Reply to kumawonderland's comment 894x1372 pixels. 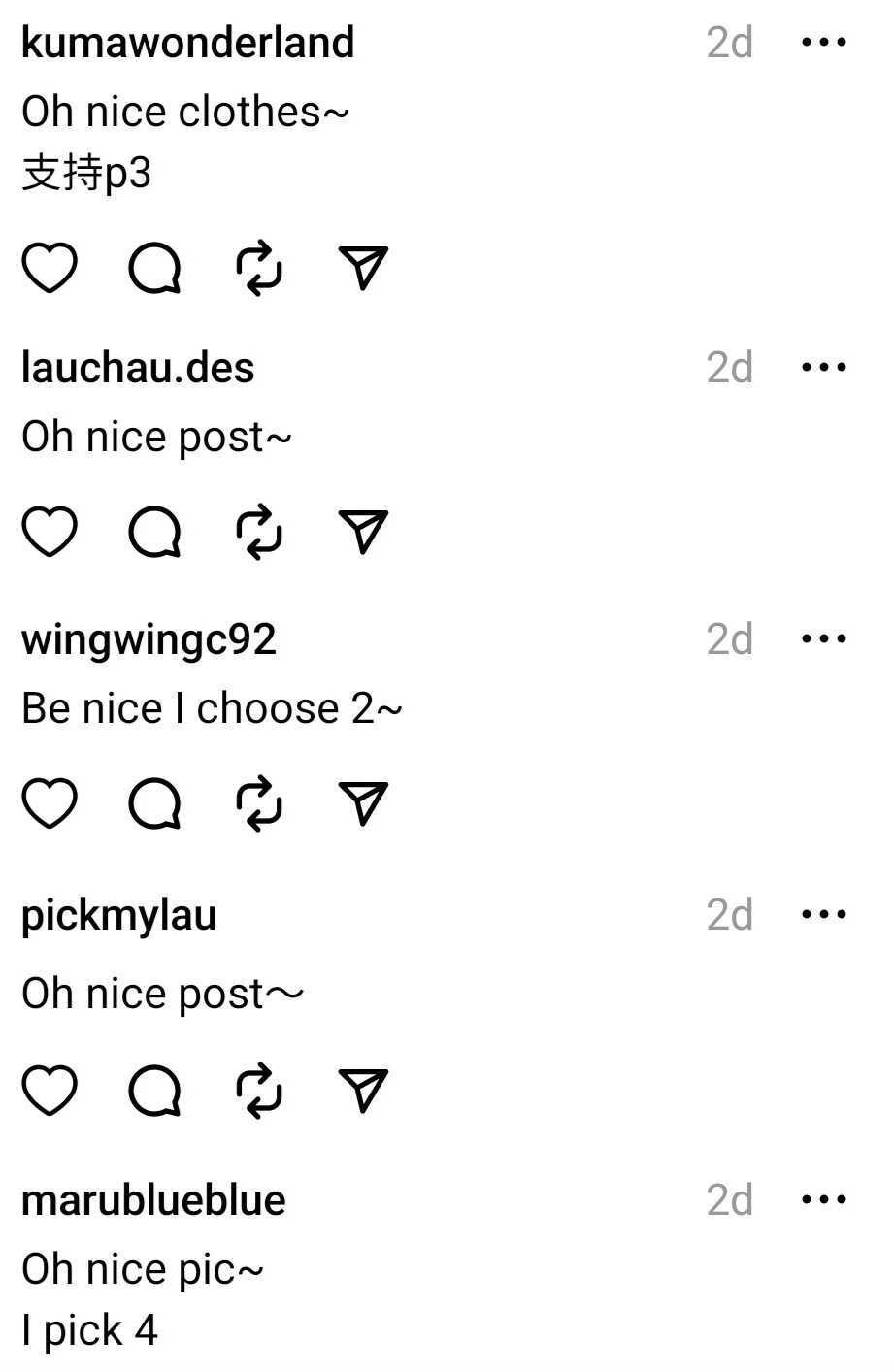tap(155, 268)
